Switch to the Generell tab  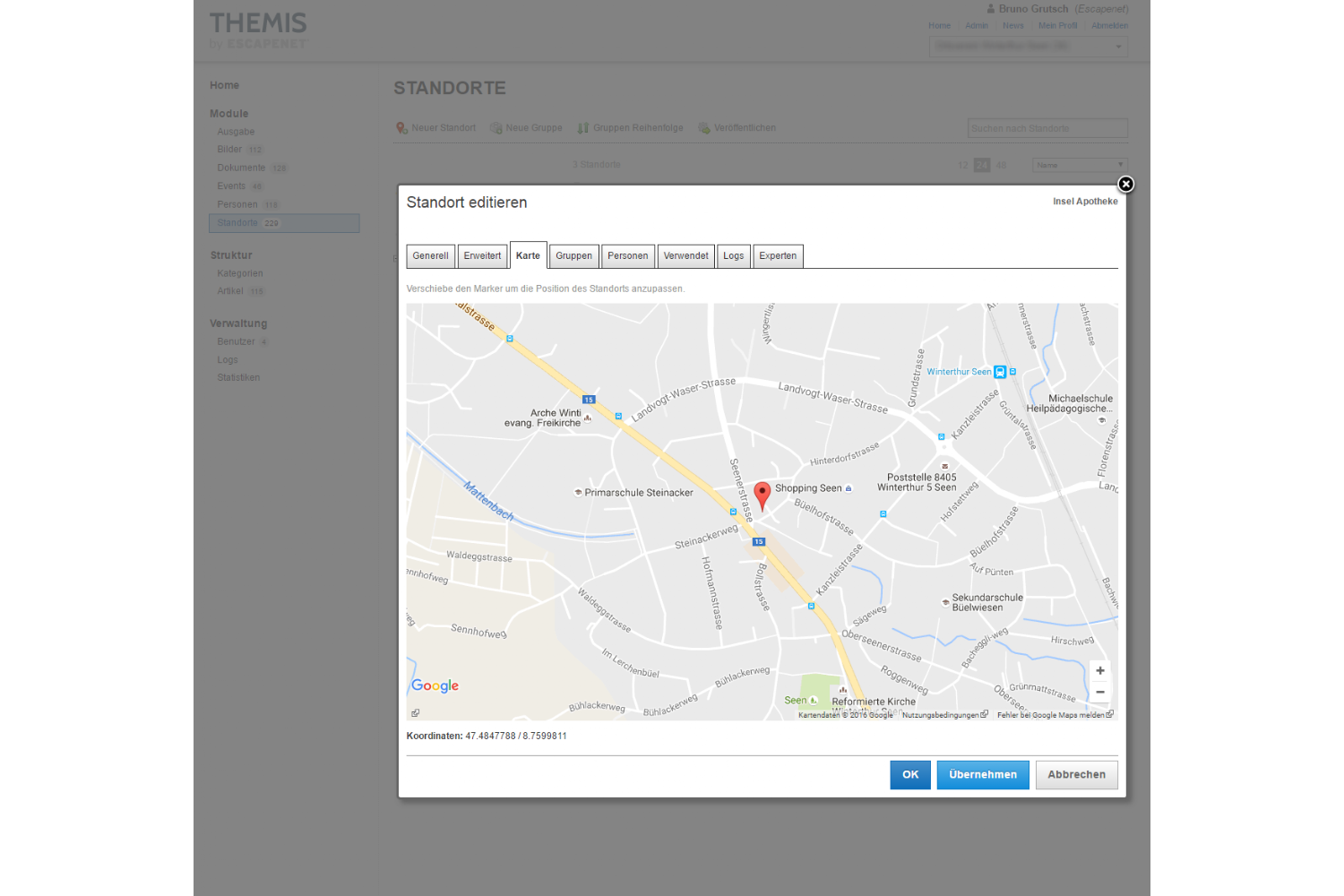[x=430, y=256]
